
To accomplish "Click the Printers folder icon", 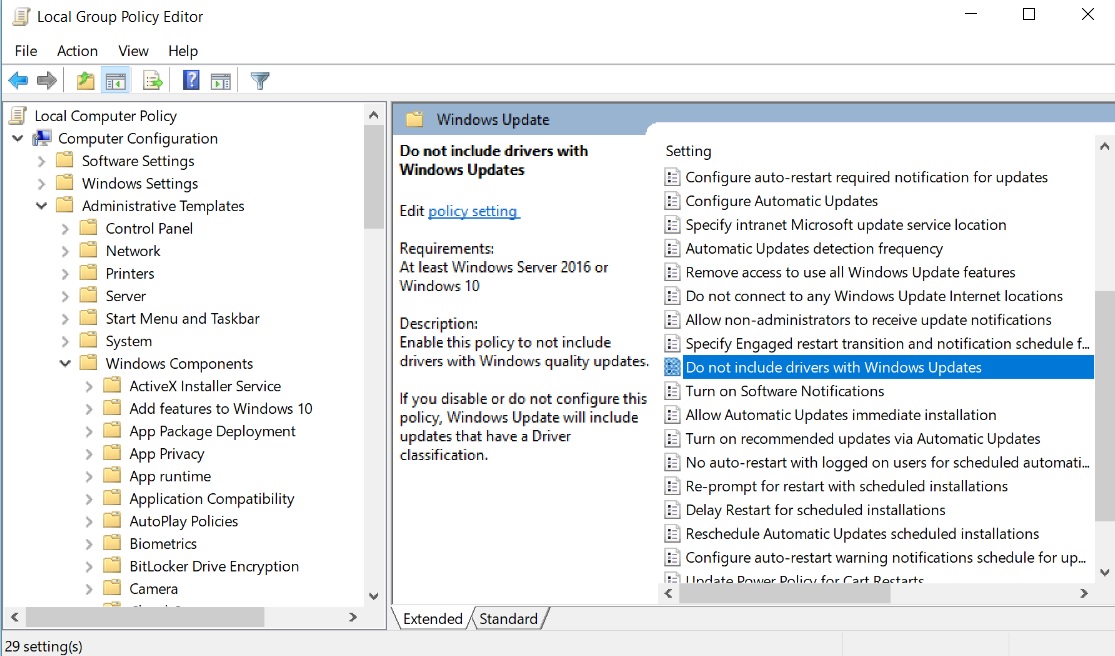I will [88, 273].
